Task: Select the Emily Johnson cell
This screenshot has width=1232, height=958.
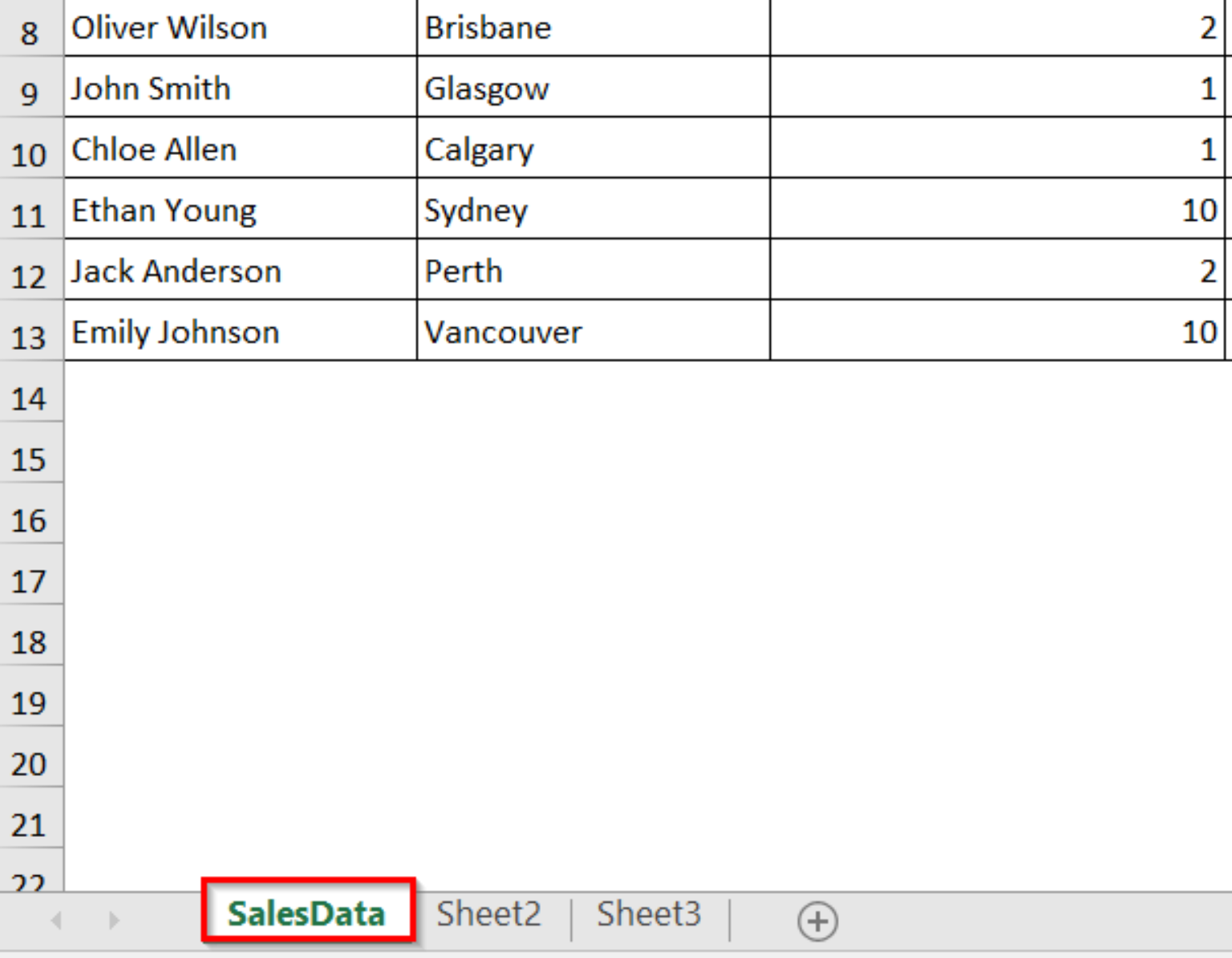Action: click(238, 331)
